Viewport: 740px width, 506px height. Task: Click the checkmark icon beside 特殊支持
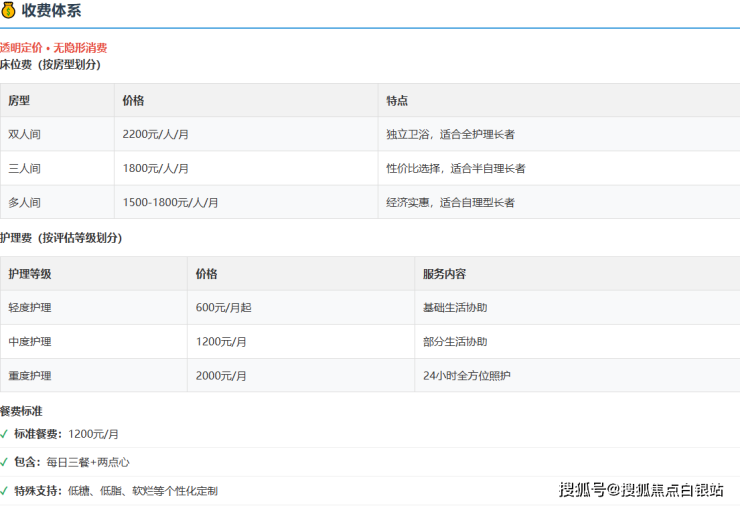tap(5, 491)
